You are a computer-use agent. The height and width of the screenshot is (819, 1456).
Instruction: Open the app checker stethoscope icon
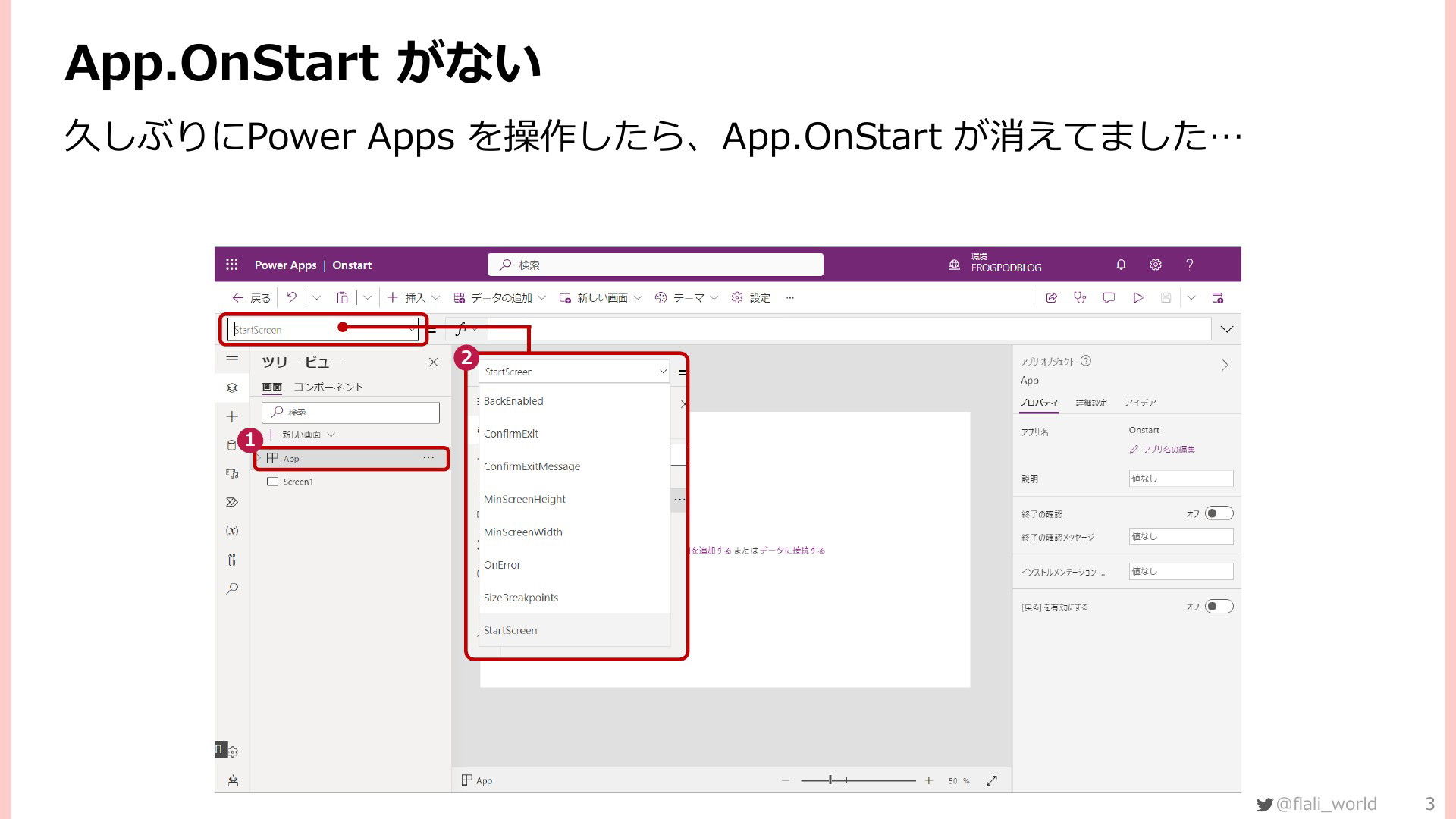(x=1080, y=298)
